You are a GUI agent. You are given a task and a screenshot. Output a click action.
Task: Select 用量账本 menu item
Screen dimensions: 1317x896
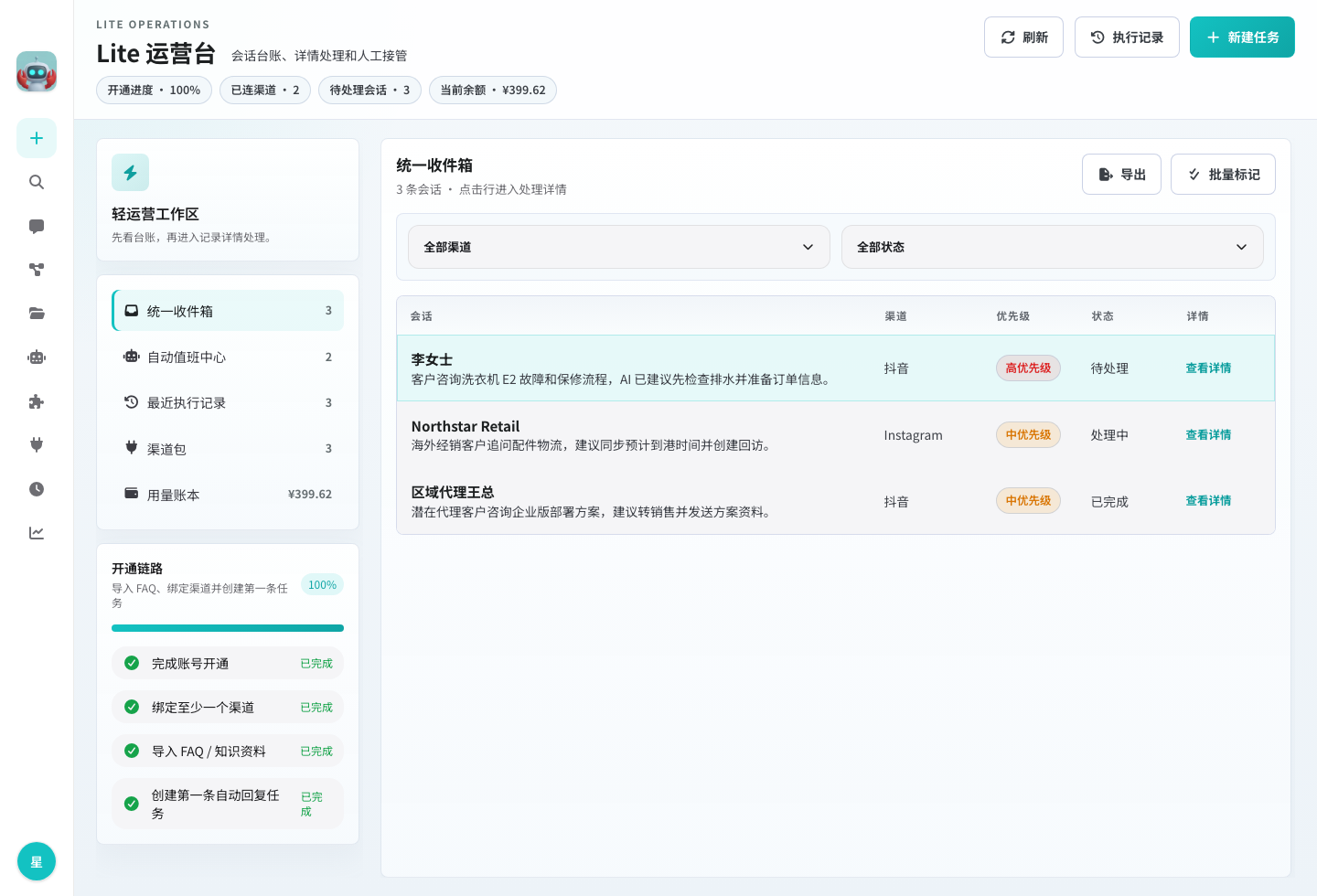[x=228, y=494]
